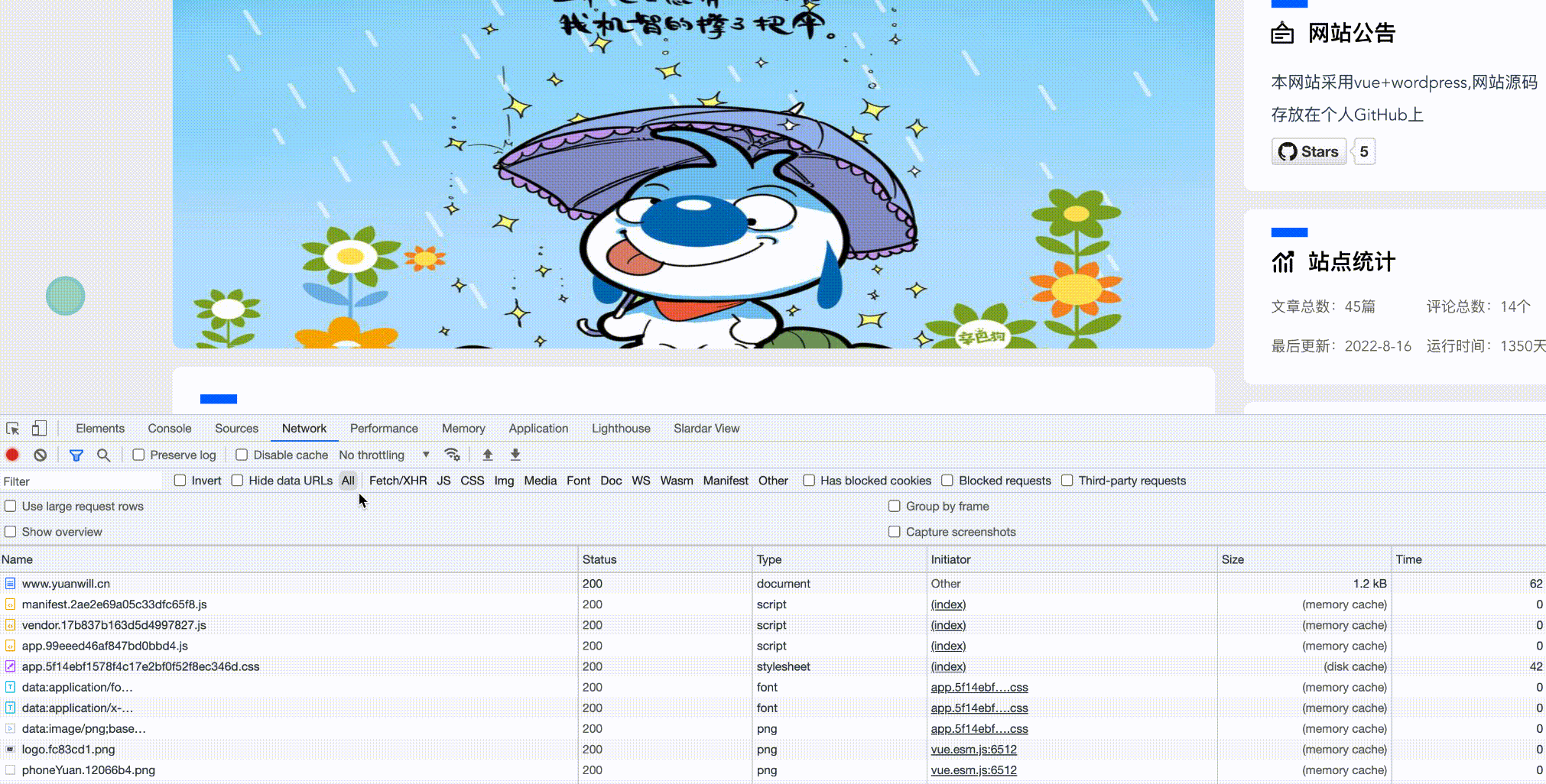Screen dimensions: 1546x784
Task: Show only Doc requests
Action: coord(611,481)
